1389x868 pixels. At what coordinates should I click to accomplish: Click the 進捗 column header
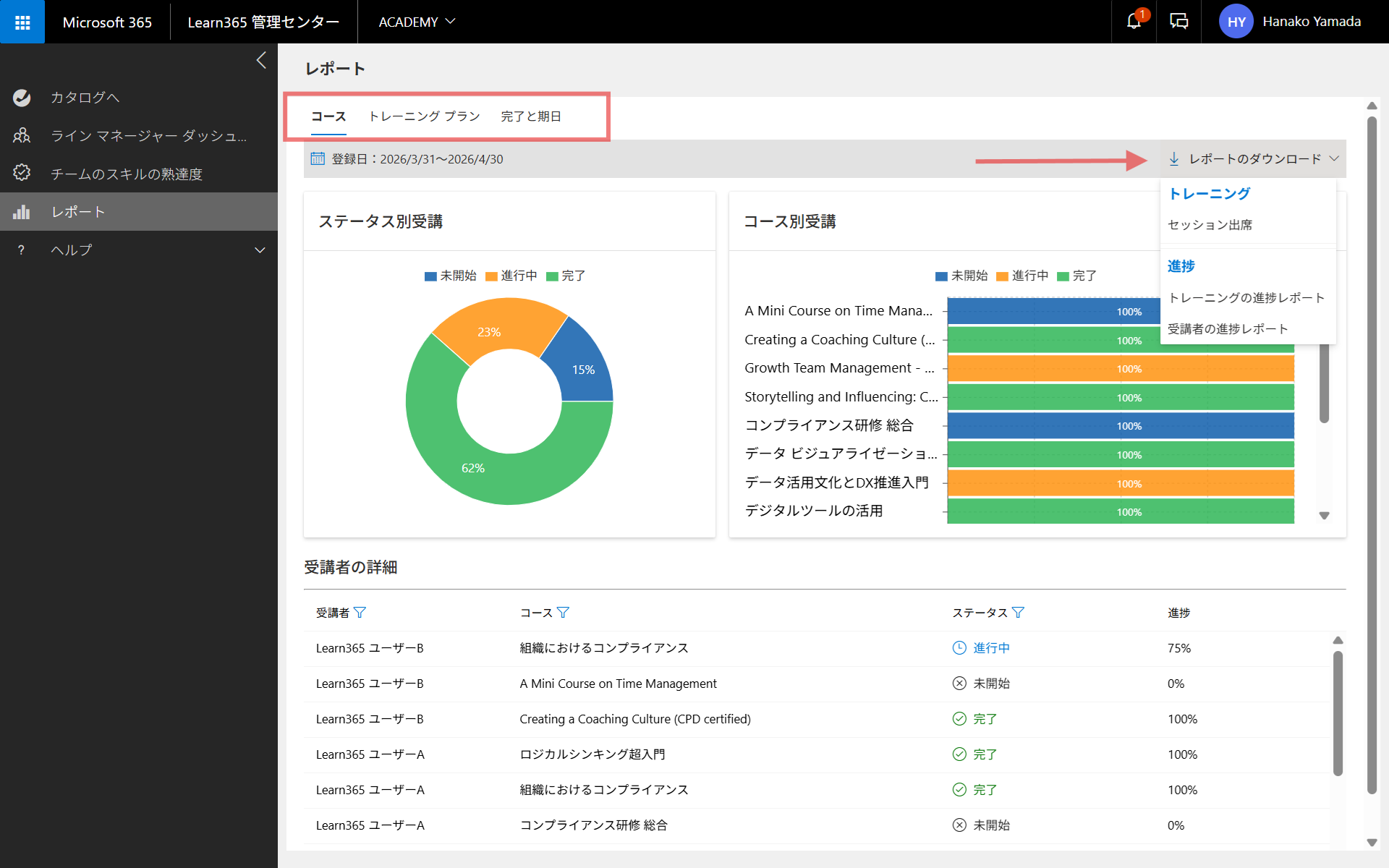coord(1178,613)
